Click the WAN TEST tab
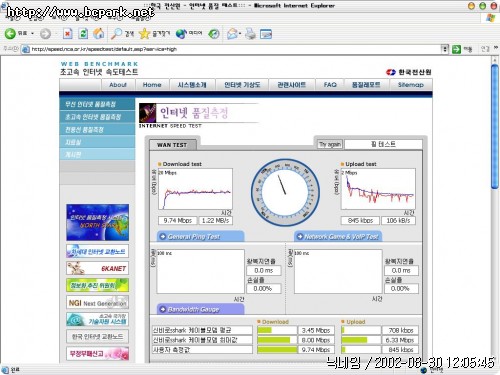The width and height of the screenshot is (500, 375). coord(172,145)
